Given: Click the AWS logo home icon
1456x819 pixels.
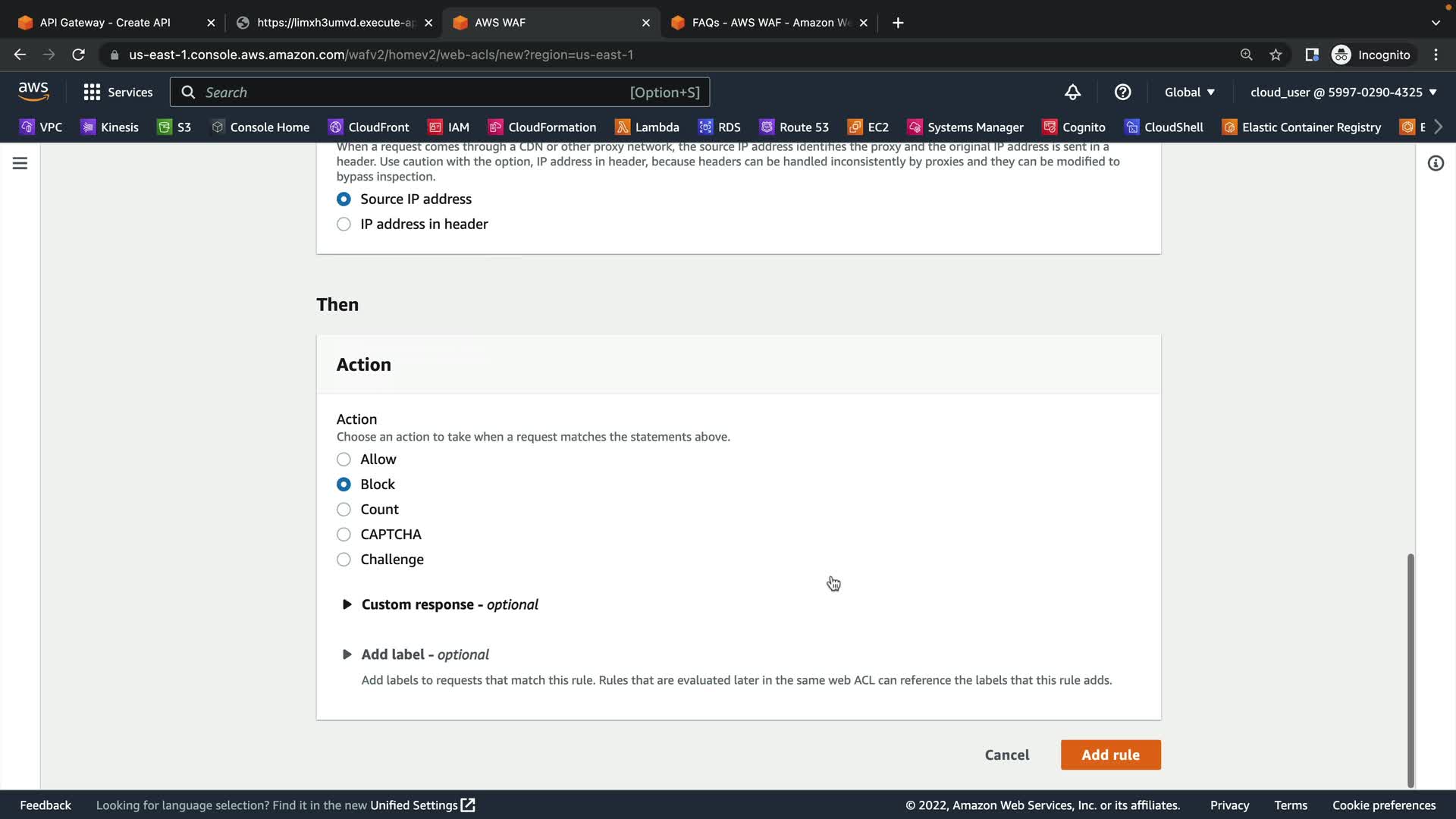Looking at the screenshot, I should (33, 92).
